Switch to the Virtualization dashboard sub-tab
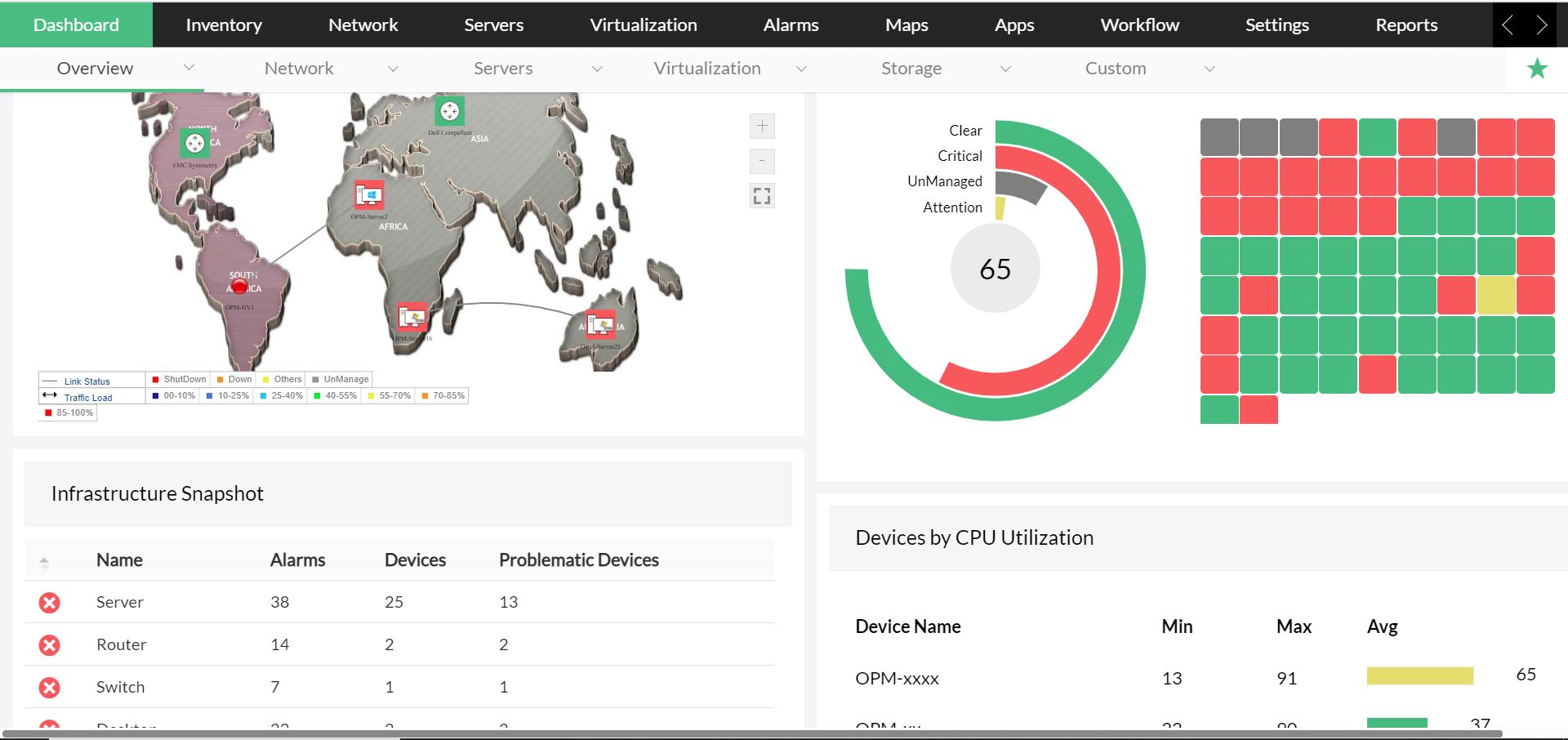Screen dimensions: 1568x740 click(x=706, y=69)
